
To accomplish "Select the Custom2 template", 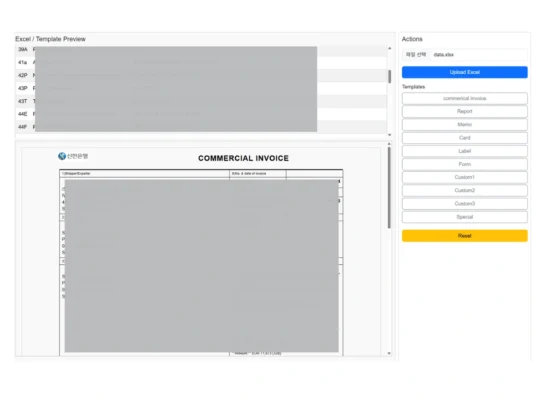I will click(x=465, y=191).
